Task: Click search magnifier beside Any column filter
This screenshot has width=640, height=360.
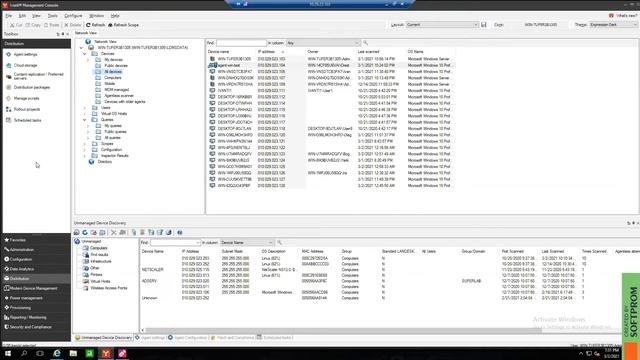Action: 365,43
